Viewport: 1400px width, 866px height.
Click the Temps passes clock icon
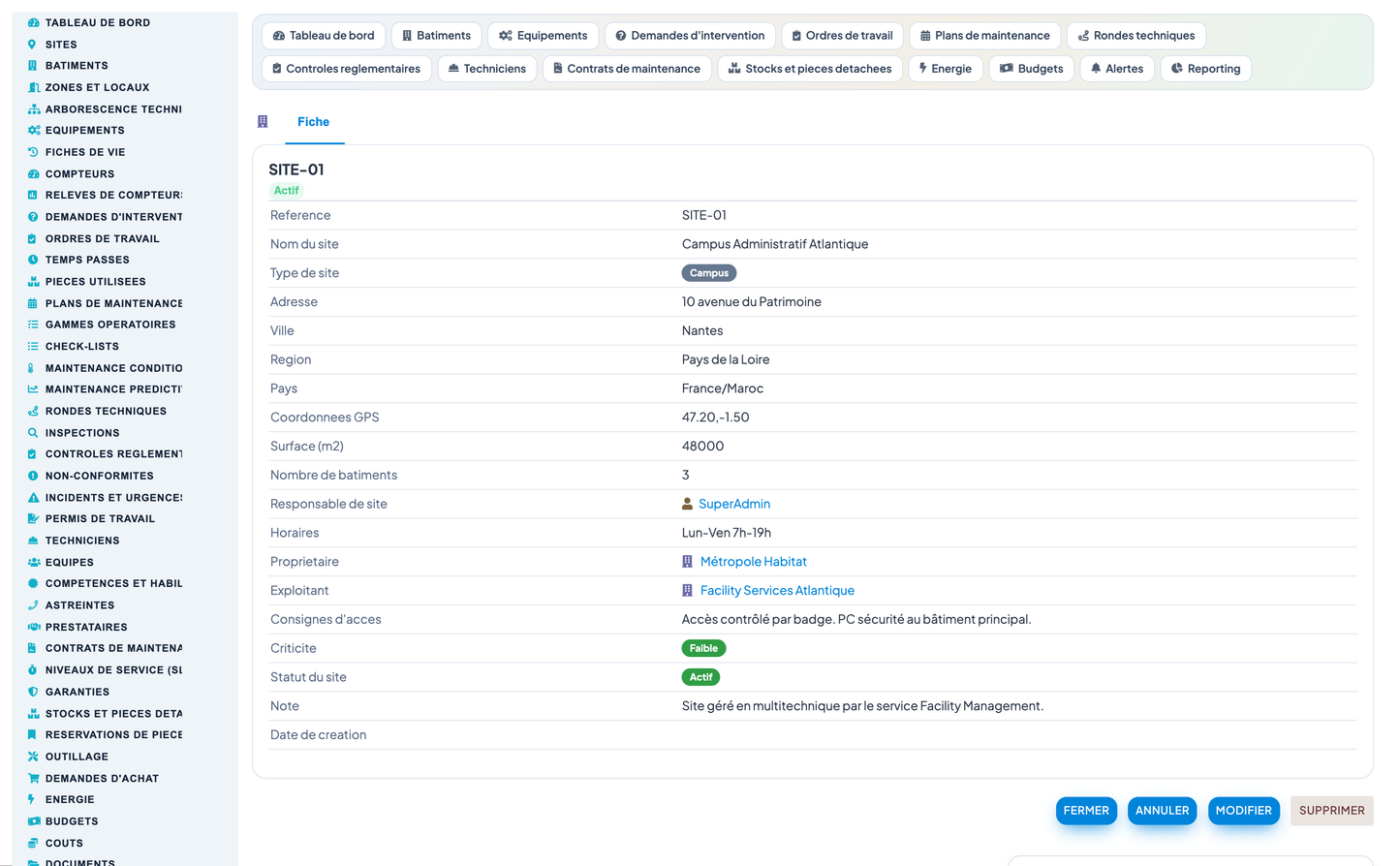tap(33, 260)
